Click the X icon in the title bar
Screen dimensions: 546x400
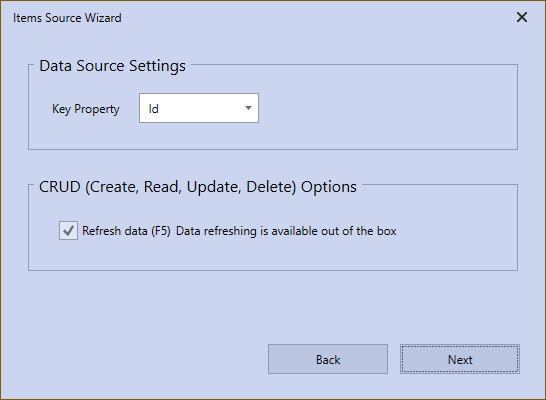coord(522,17)
